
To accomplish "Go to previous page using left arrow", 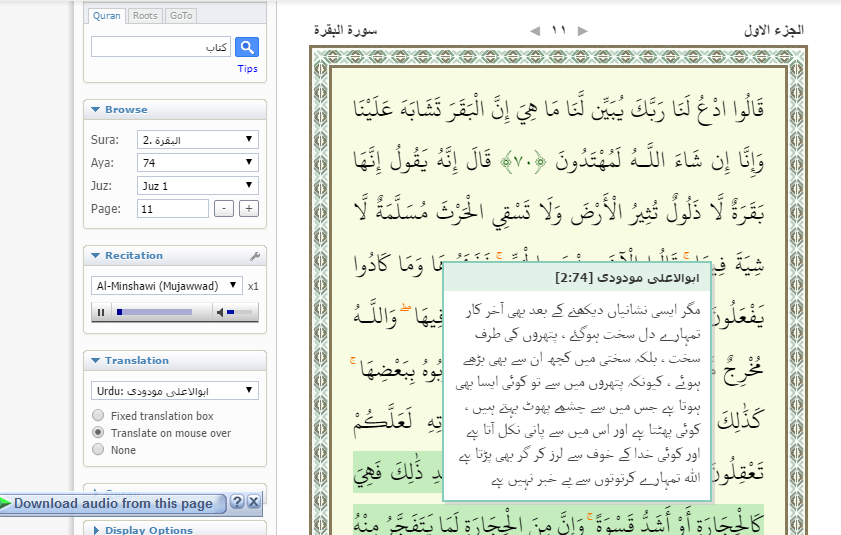I will coord(534,30).
